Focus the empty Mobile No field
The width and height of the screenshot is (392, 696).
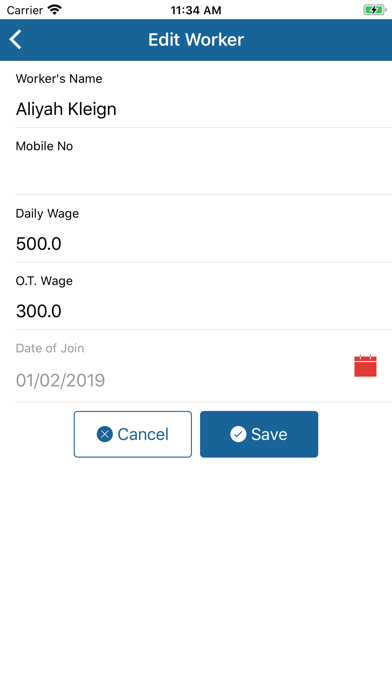(x=204, y=176)
